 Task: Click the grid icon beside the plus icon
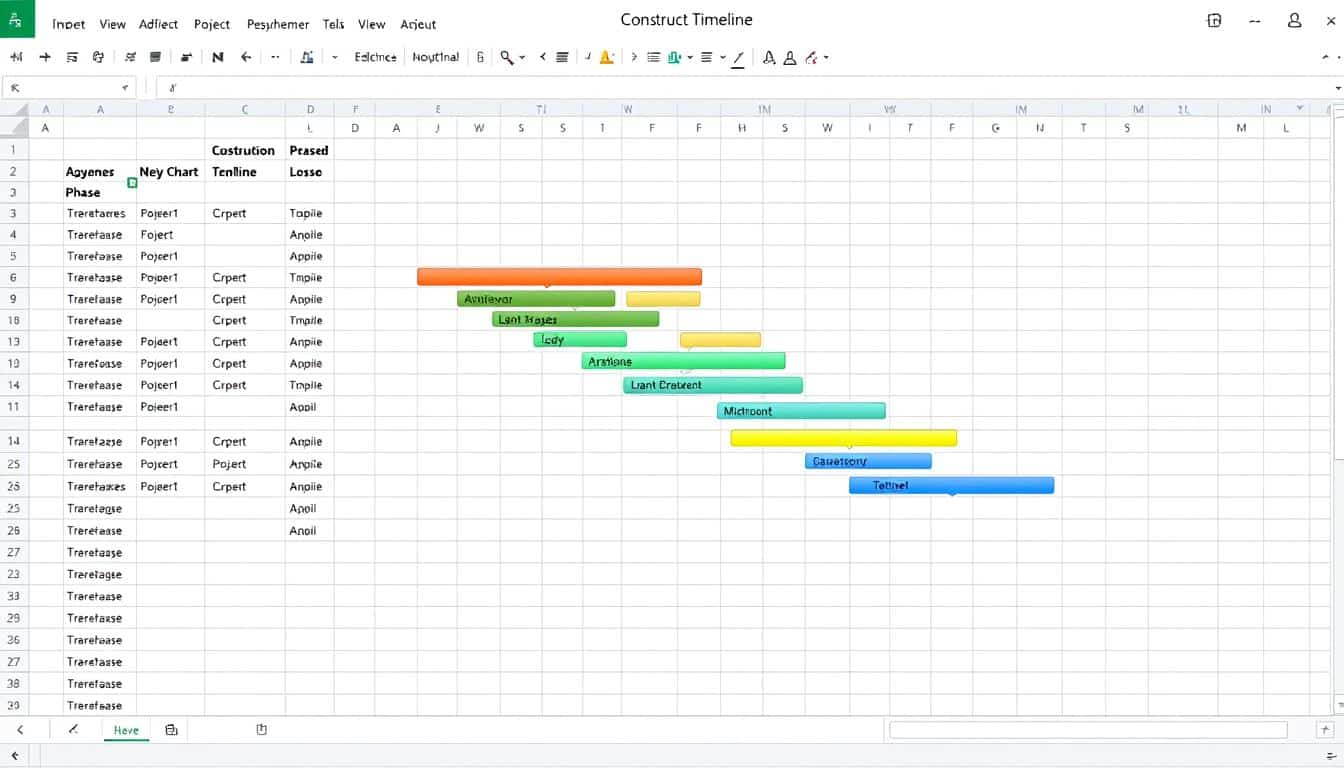coord(72,58)
